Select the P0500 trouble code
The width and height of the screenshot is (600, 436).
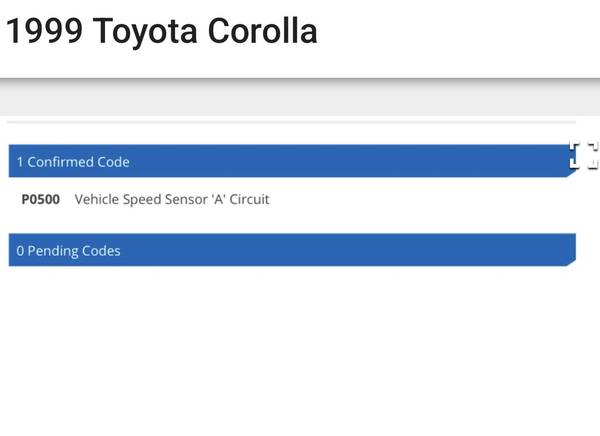pos(41,200)
